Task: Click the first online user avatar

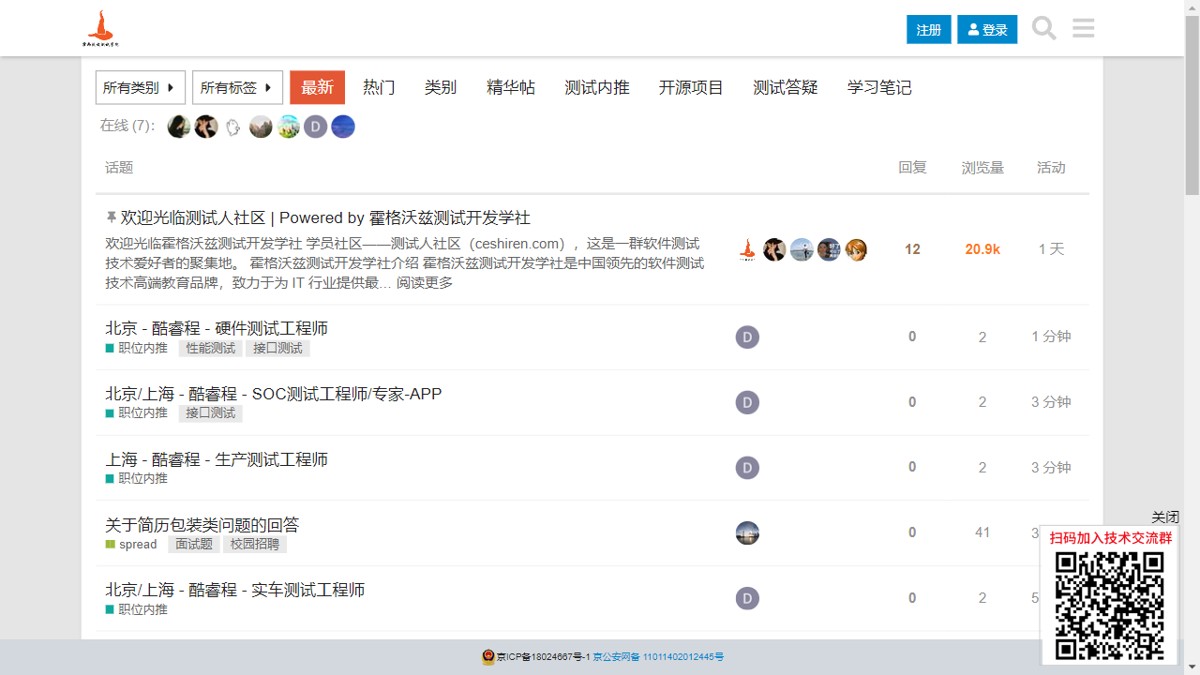Action: 179,127
